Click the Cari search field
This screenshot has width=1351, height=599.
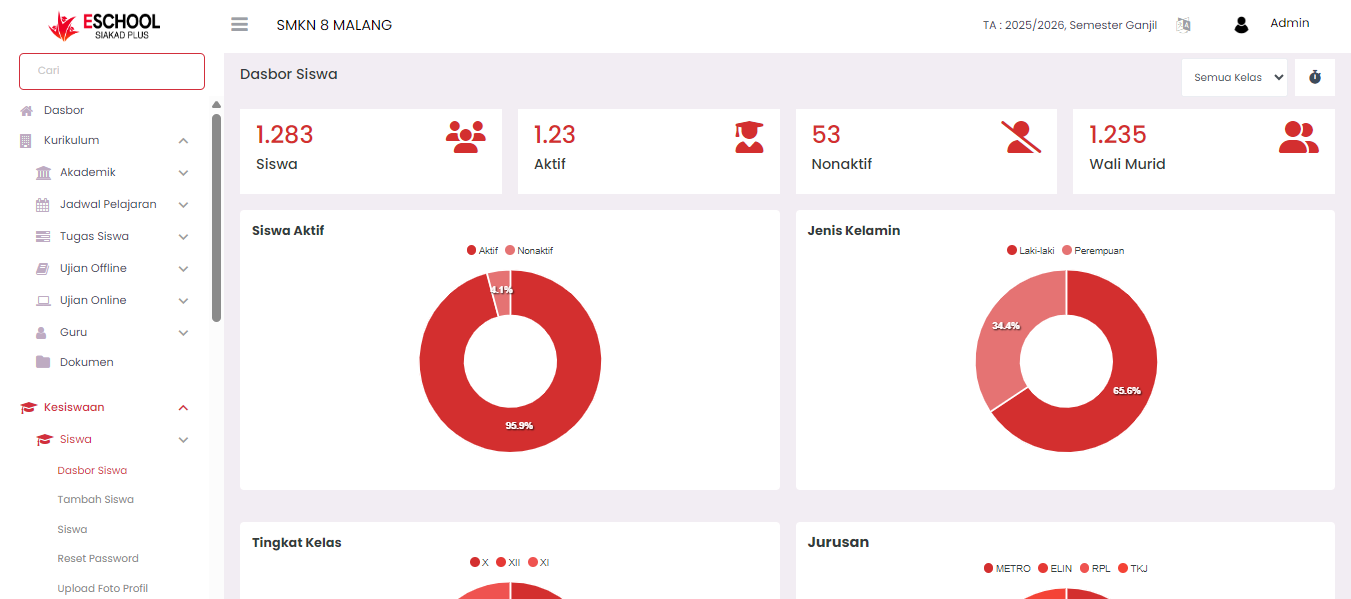click(x=112, y=71)
